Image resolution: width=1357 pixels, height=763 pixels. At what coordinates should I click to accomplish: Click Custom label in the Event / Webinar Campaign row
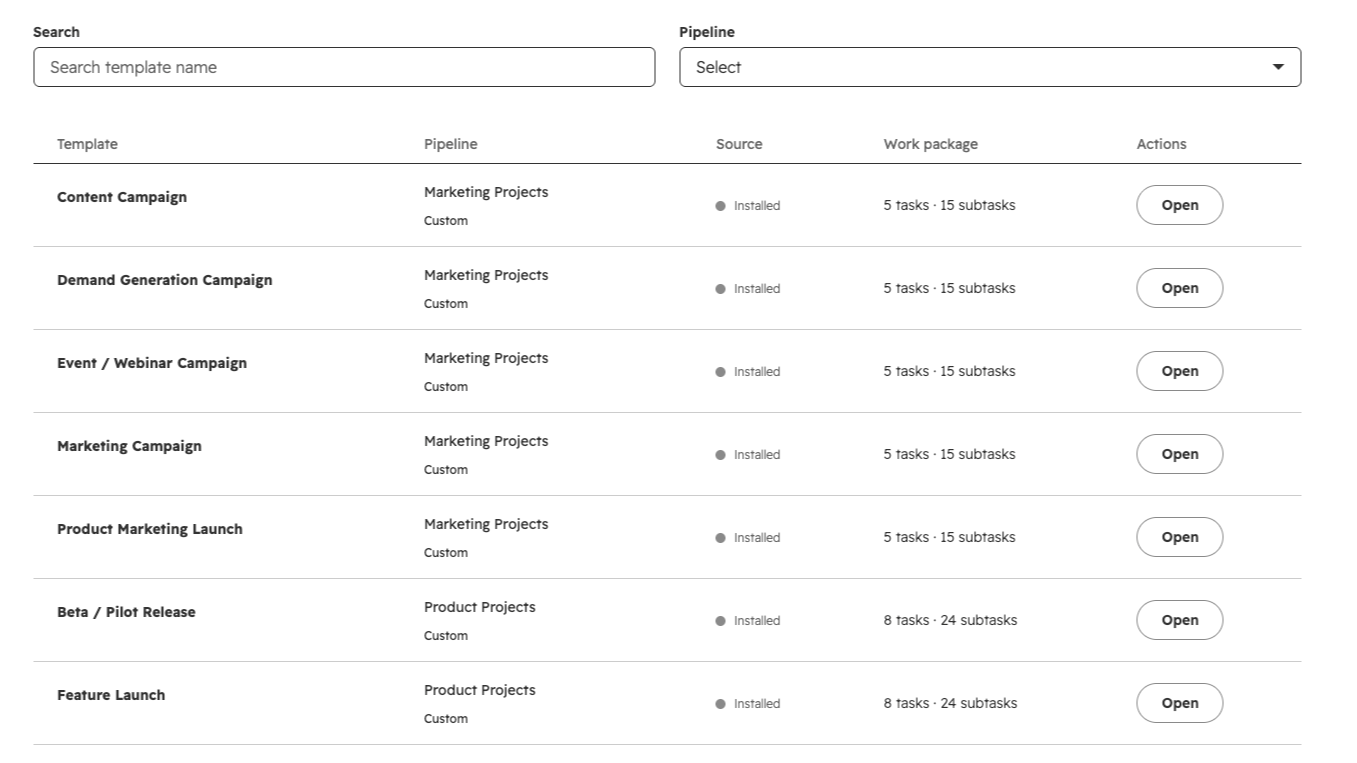(x=446, y=387)
